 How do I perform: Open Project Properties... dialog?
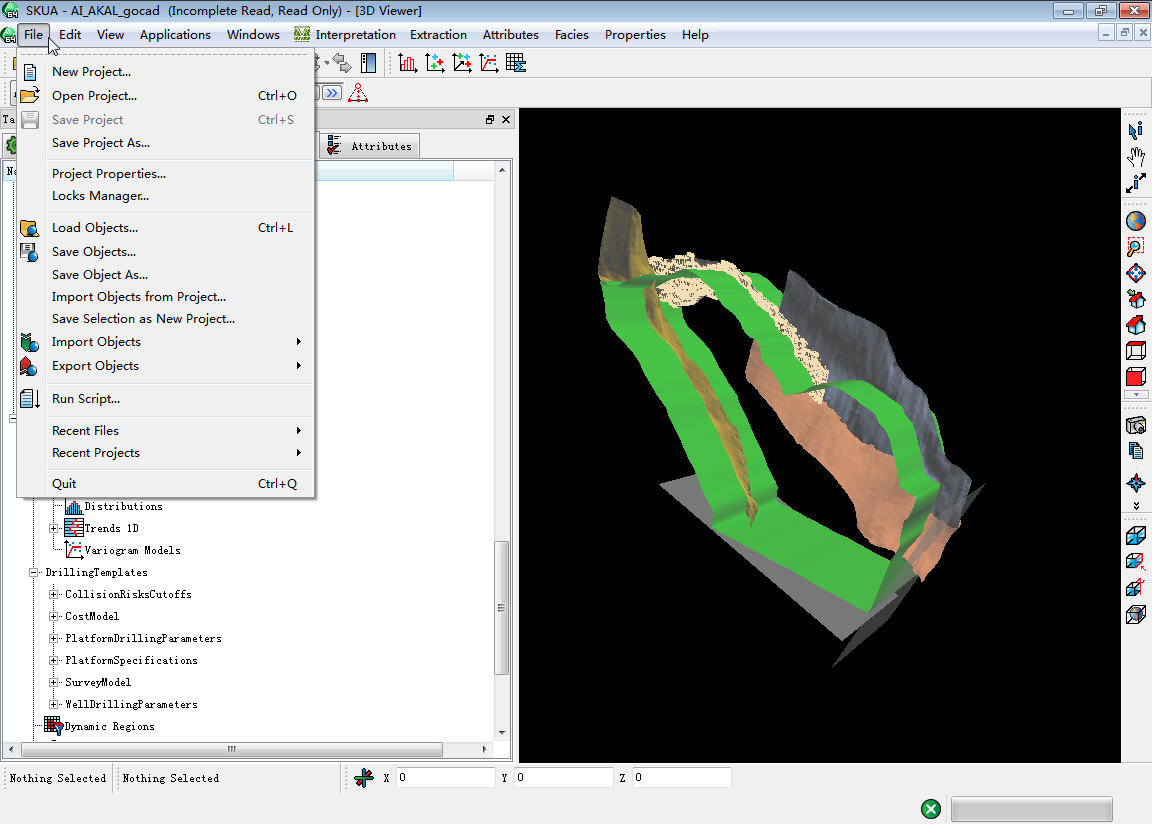[166, 173]
